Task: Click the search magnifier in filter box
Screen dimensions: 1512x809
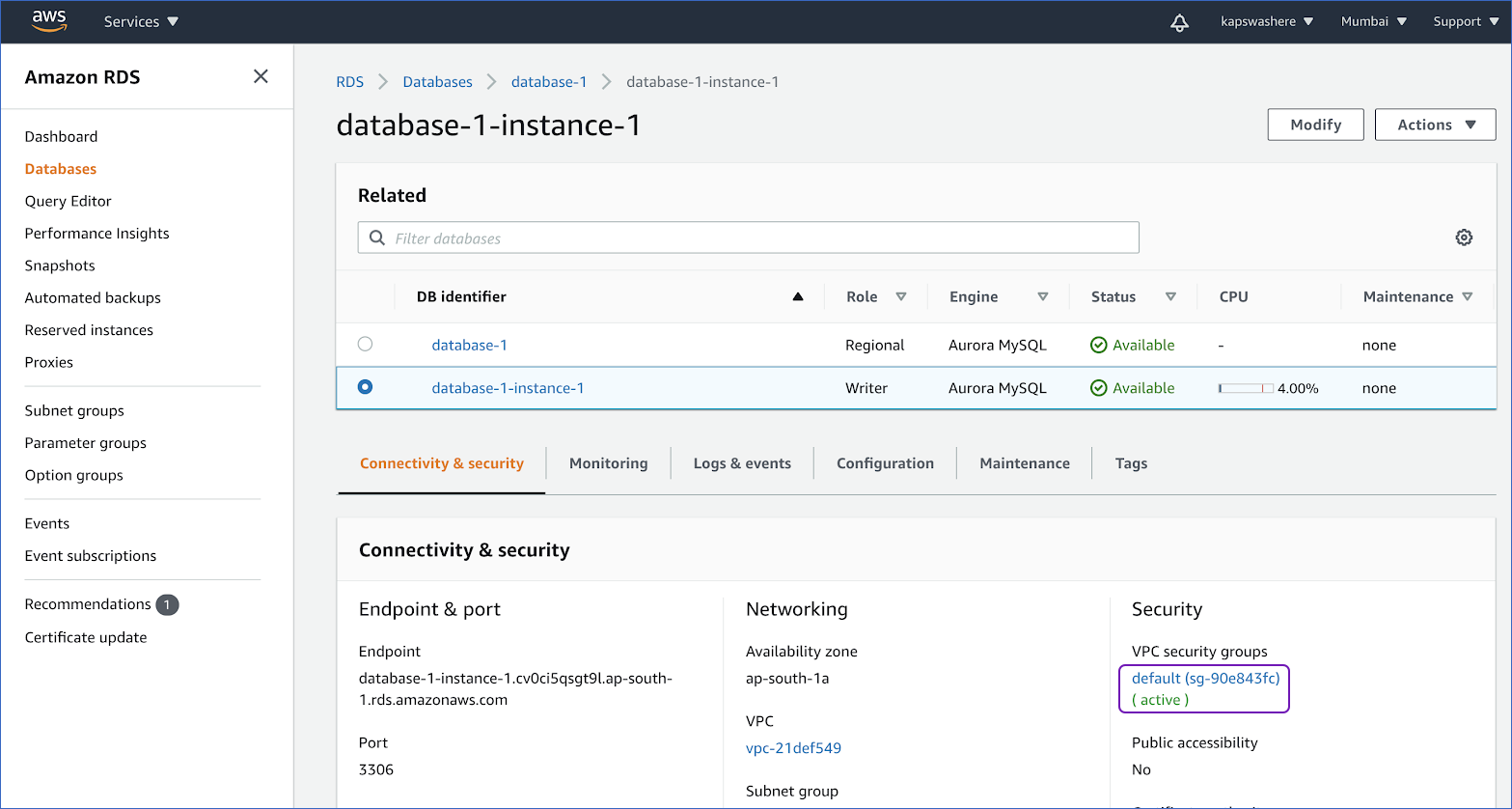Action: (x=377, y=237)
